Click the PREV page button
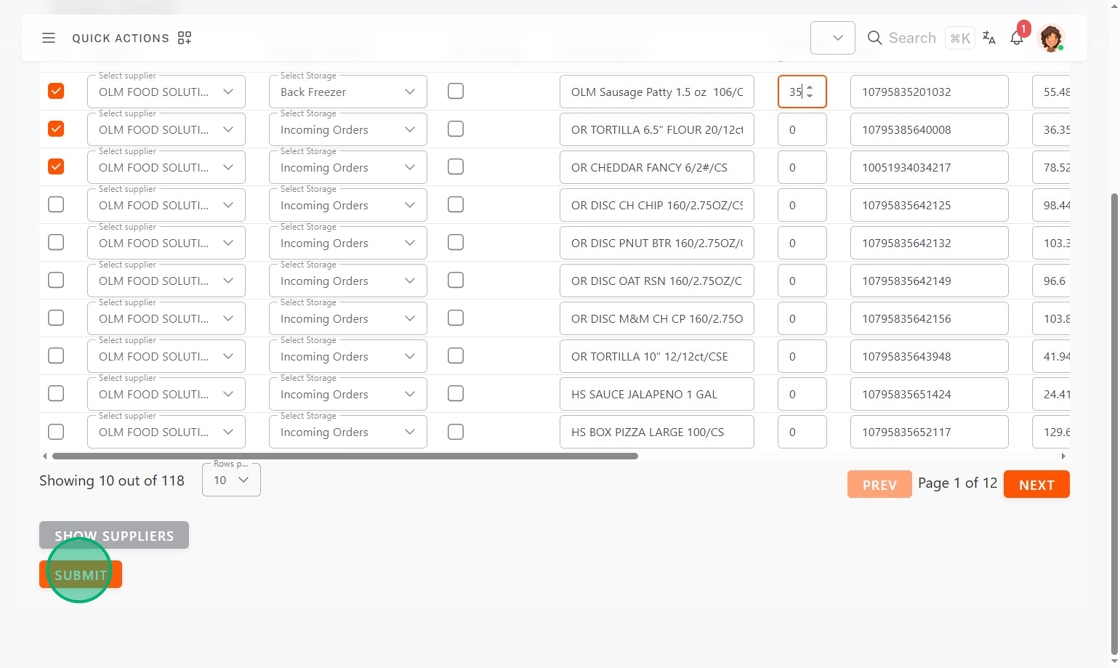This screenshot has height=668, width=1120. tap(879, 484)
